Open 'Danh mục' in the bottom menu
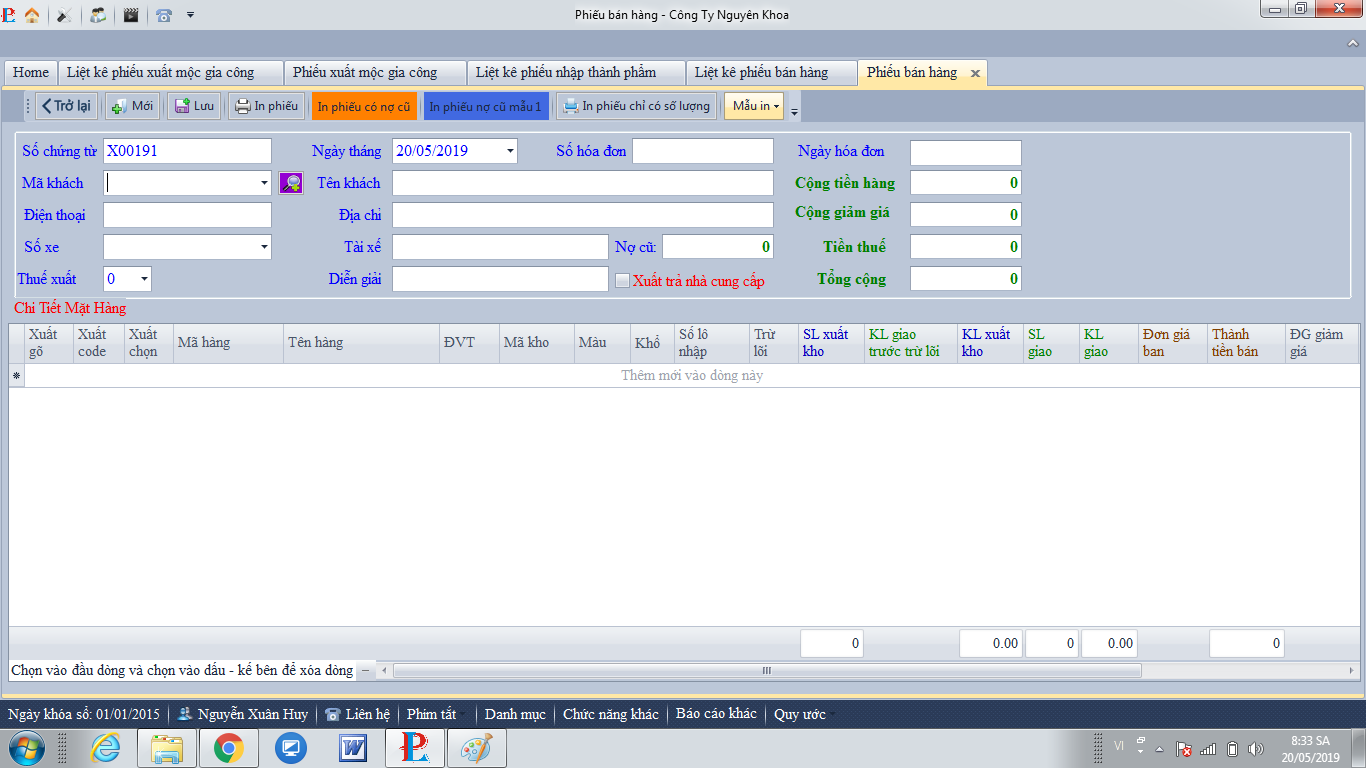 click(x=515, y=714)
